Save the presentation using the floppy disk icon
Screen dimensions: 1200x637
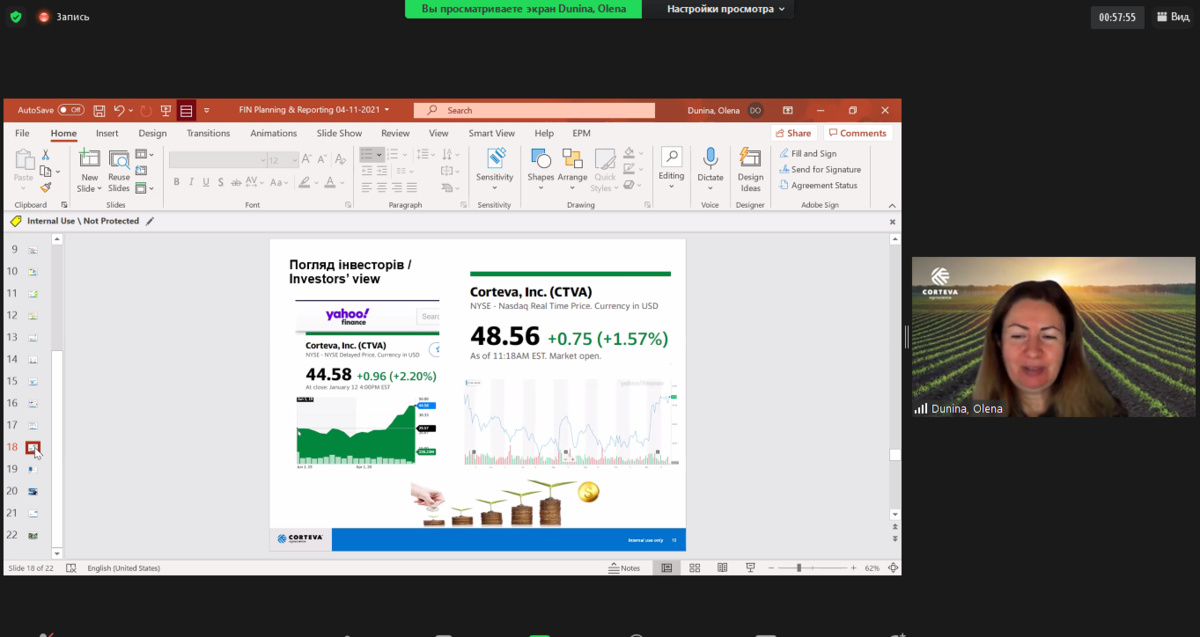click(x=99, y=110)
